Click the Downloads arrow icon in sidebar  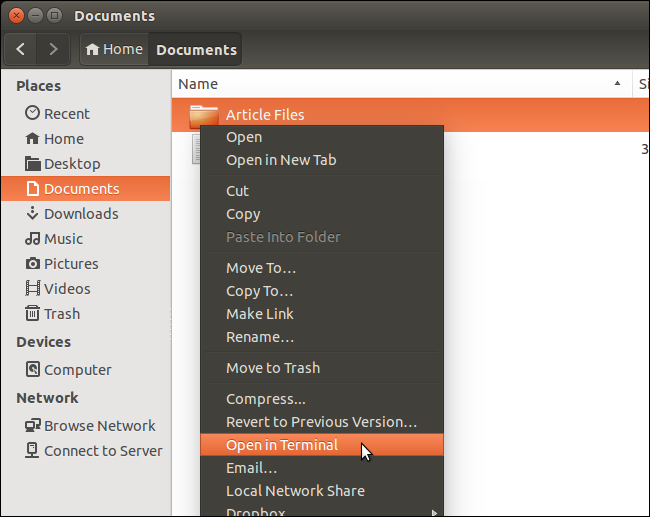click(33, 214)
